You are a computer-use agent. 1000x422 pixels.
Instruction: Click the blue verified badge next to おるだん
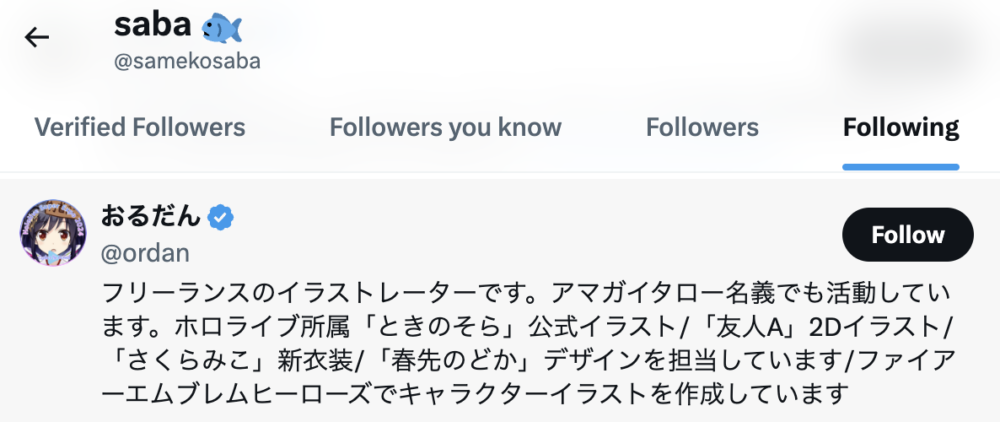click(x=222, y=215)
